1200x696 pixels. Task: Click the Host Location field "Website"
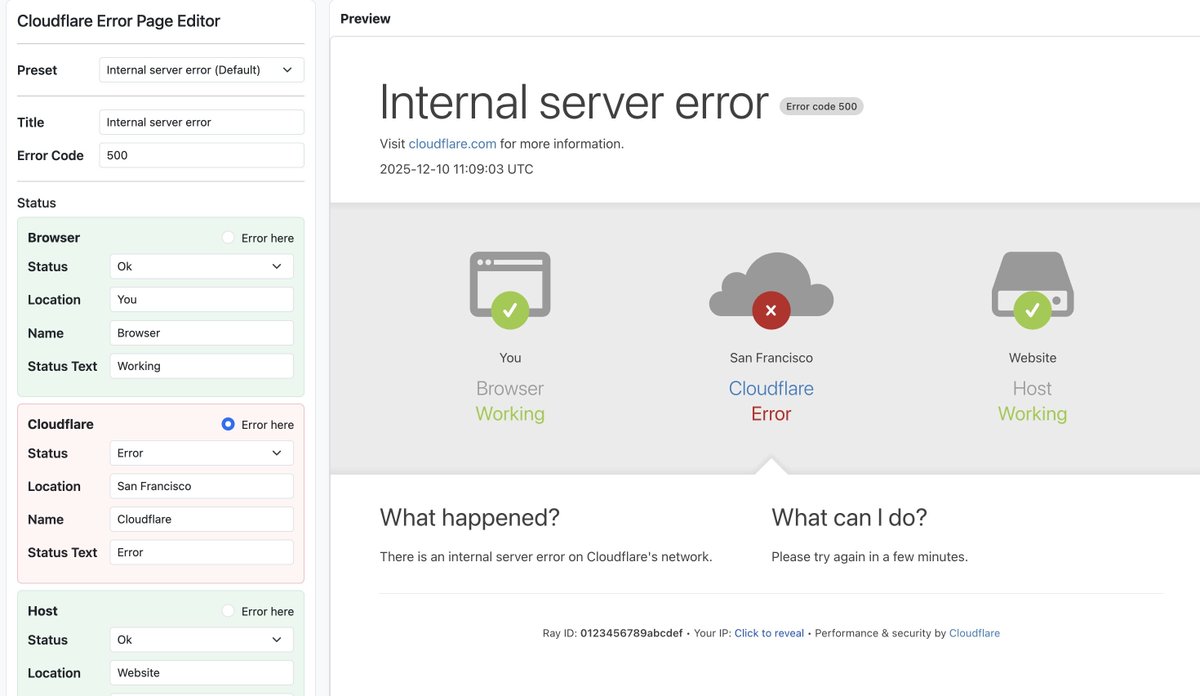[x=201, y=673]
